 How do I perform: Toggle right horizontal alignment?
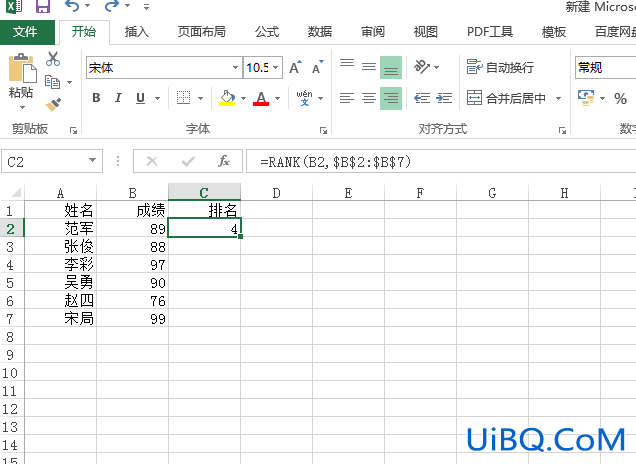pos(391,98)
